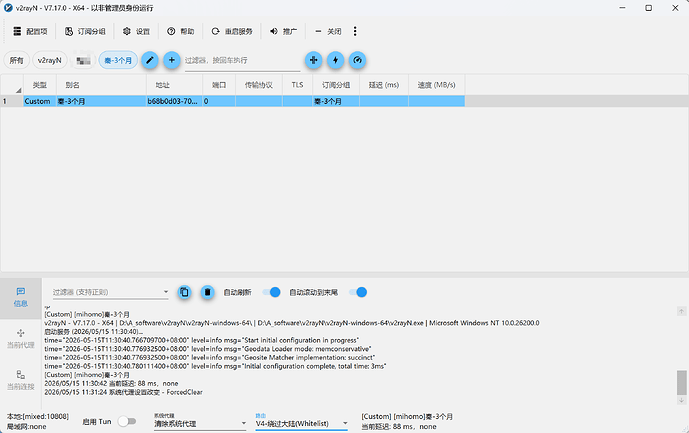Toggle the 启用 Tun switch
Viewport: 689px width, 433px height.
[127, 421]
